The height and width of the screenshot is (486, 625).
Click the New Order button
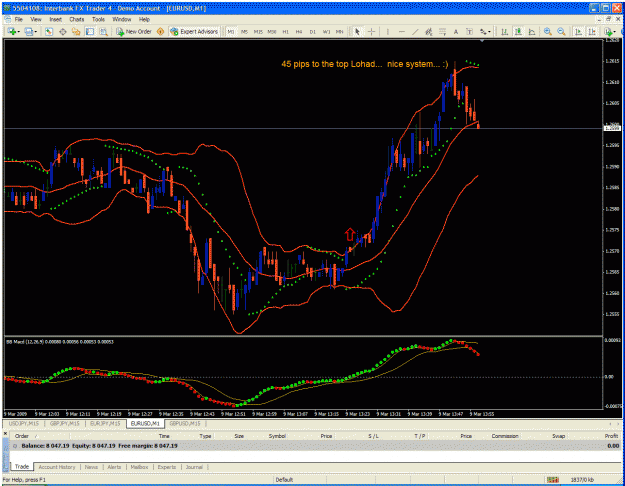[134, 31]
